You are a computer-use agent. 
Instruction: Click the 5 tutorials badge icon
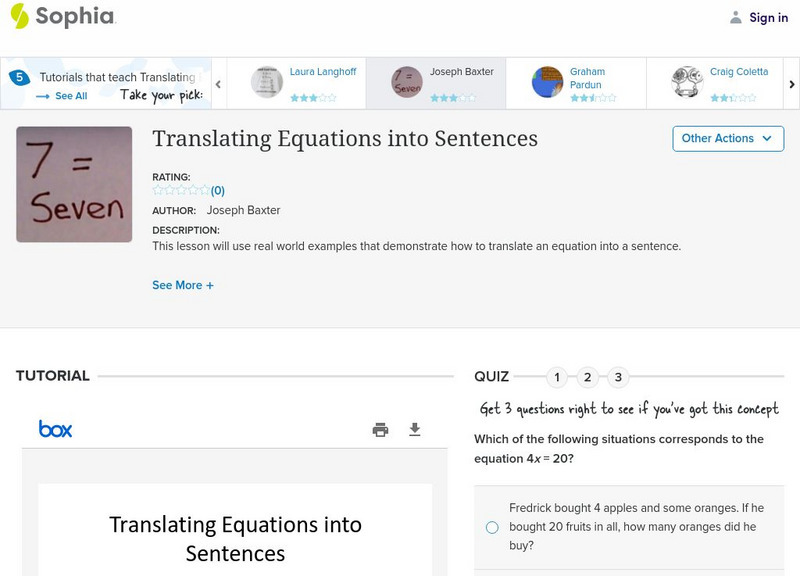coord(19,77)
